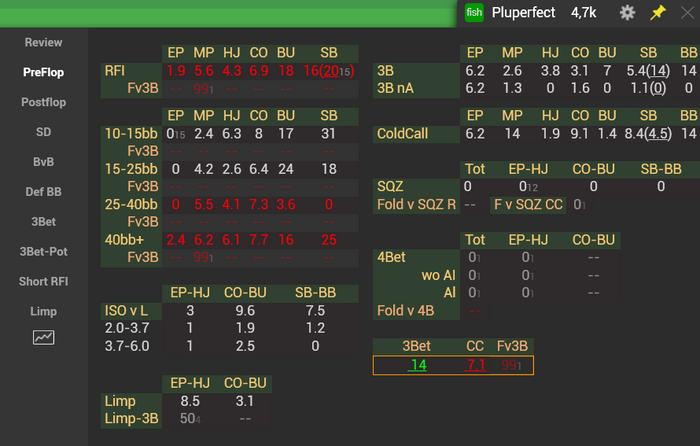Click Limp EP-HJ value 8.5
This screenshot has height=446, width=700.
pyautogui.click(x=190, y=401)
